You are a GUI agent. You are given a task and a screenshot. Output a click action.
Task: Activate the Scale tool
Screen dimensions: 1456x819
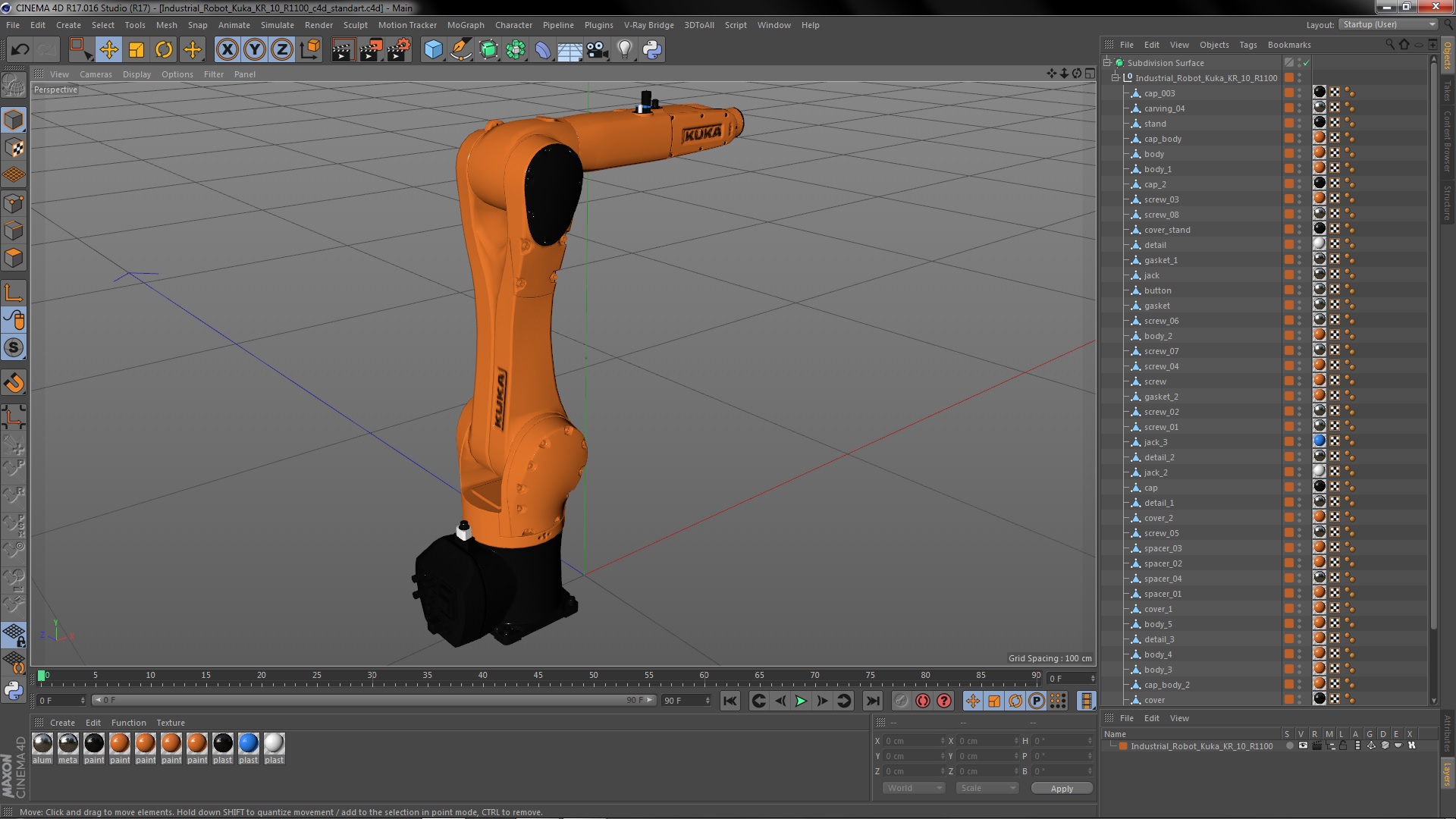[136, 50]
